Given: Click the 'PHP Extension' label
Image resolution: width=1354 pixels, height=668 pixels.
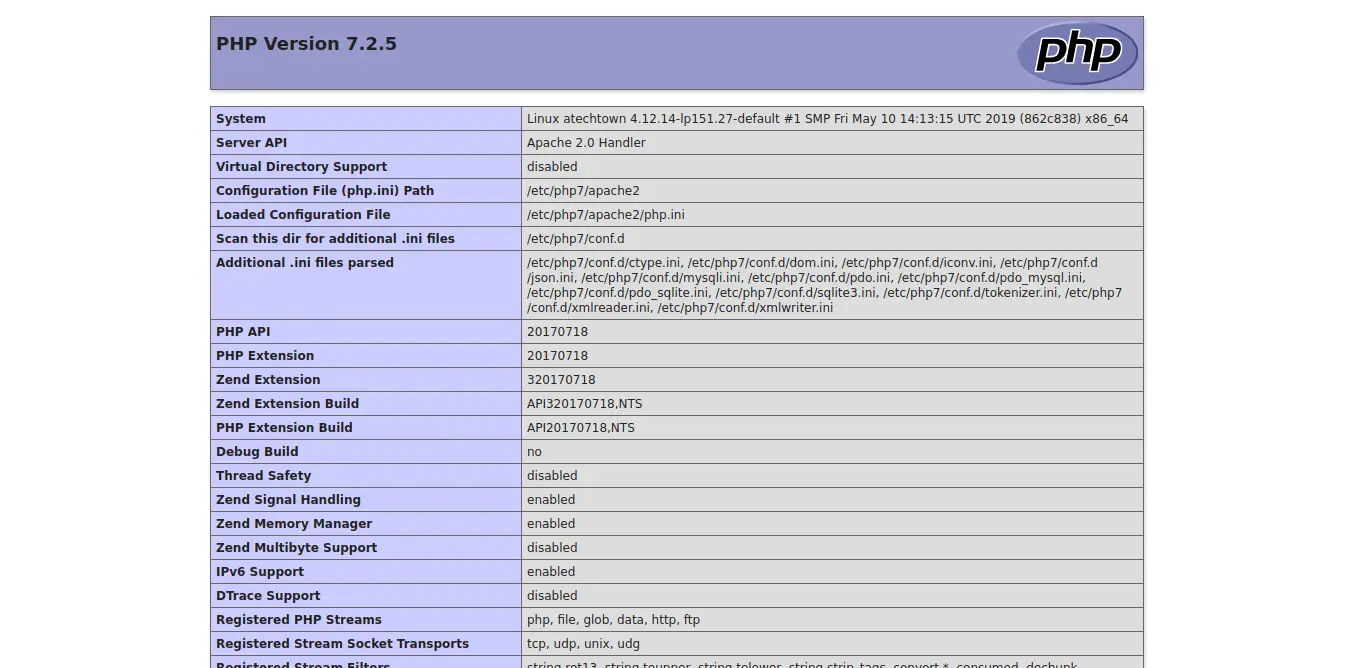Looking at the screenshot, I should click(265, 356).
